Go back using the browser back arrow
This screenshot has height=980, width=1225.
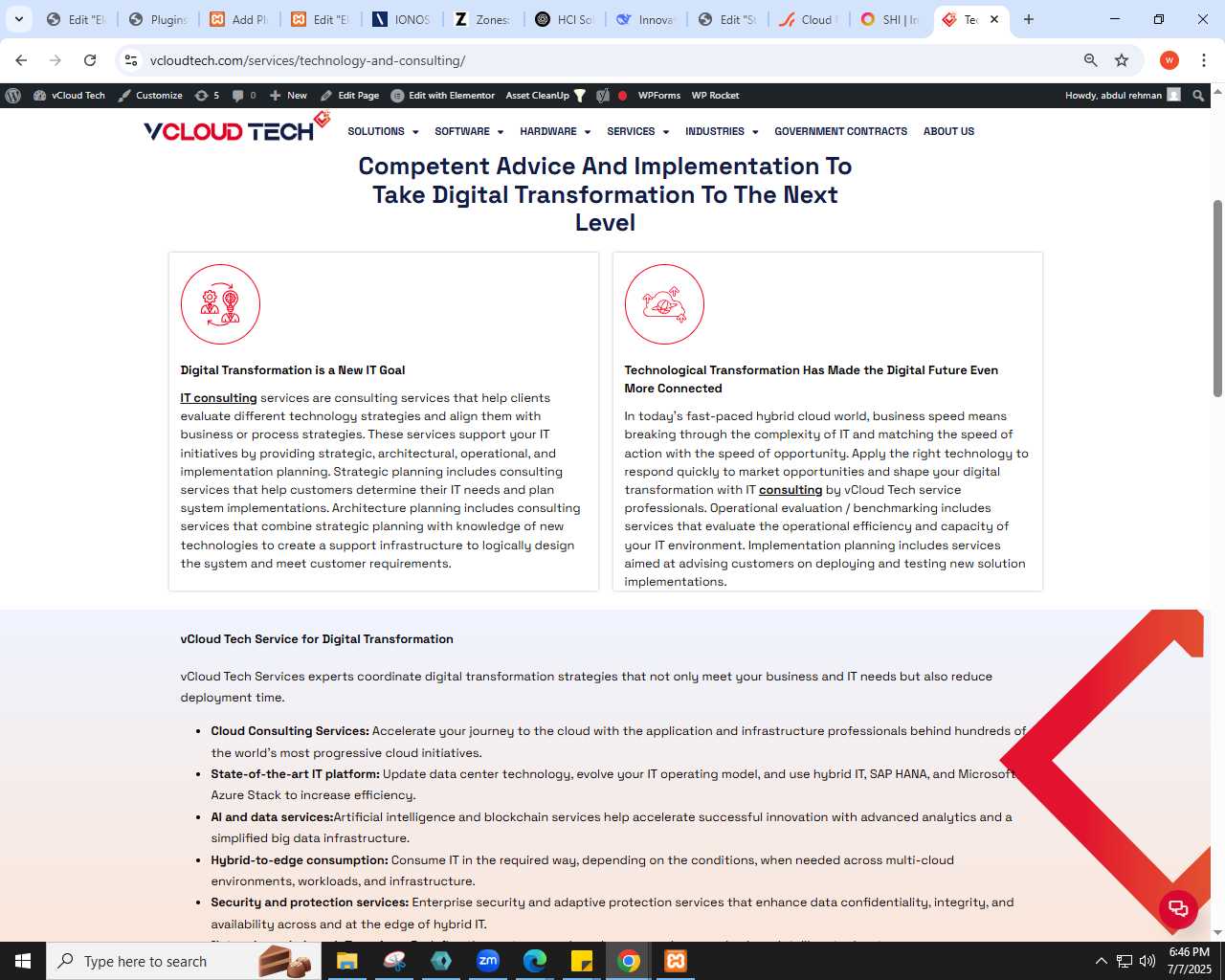21,60
